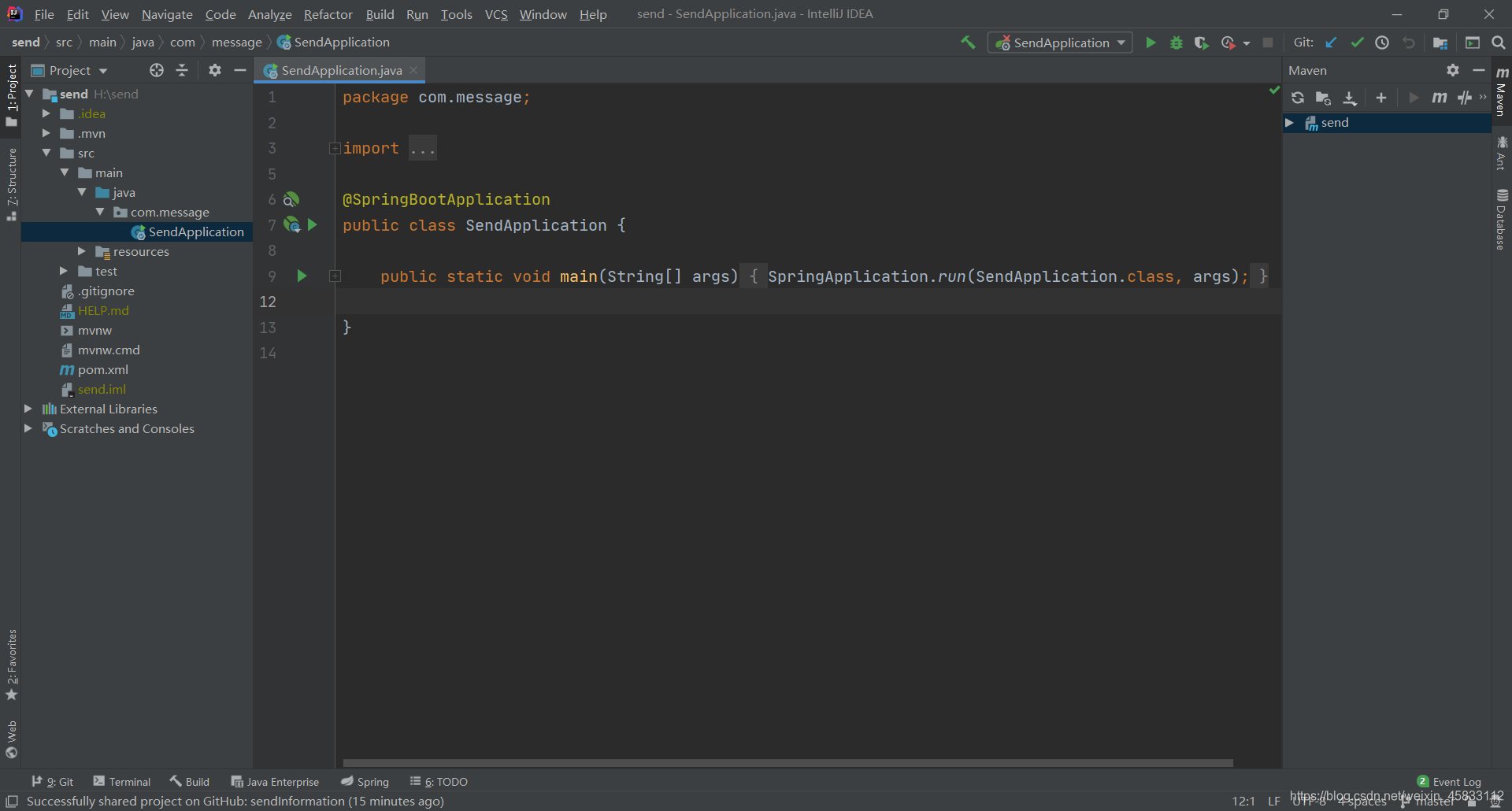
Task: Reimport all Maven projects refresh icon
Action: point(1298,98)
